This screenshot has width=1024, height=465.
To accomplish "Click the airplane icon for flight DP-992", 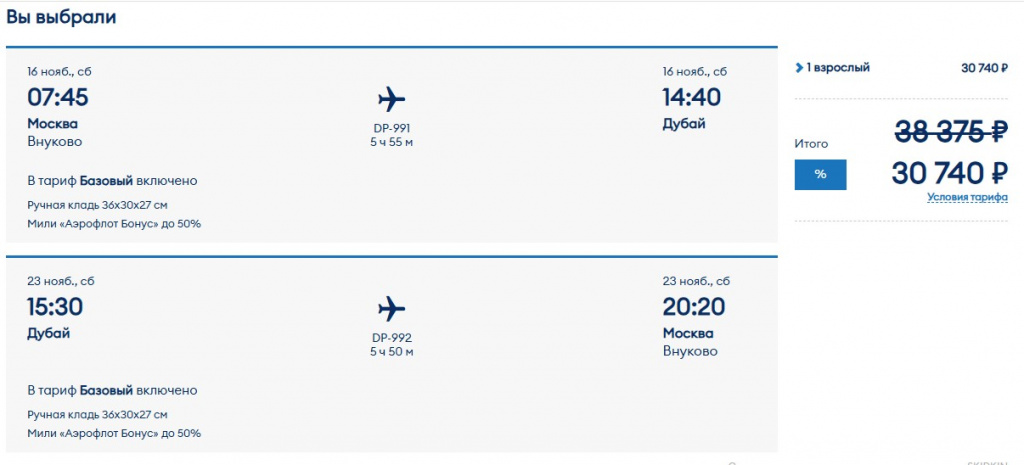I will click(x=392, y=308).
